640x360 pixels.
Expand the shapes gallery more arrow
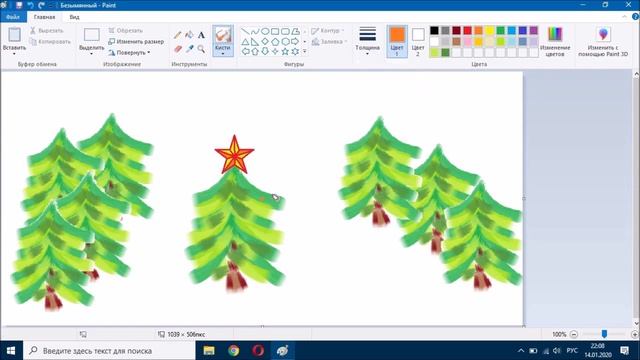coord(304,51)
